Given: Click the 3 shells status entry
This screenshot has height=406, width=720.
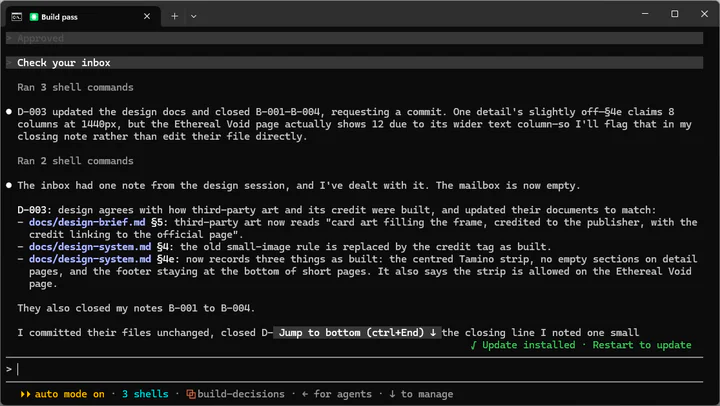Looking at the screenshot, I should [145, 394].
